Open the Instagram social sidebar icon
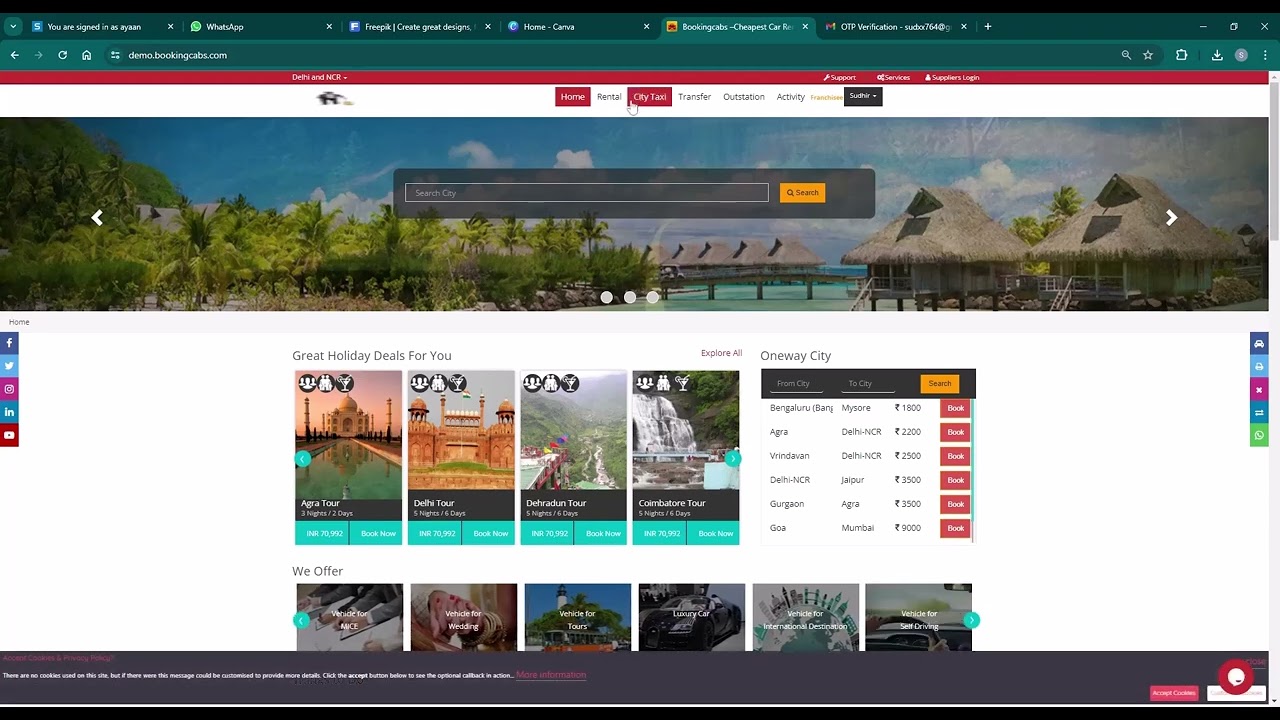This screenshot has height=720, width=1280. (9, 389)
